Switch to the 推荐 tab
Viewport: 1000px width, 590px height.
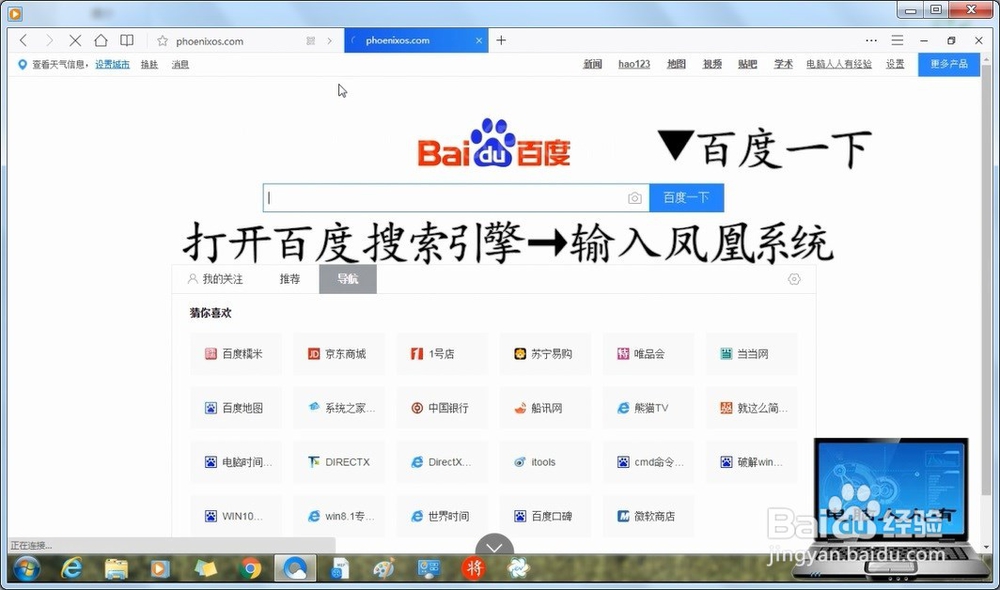click(290, 279)
